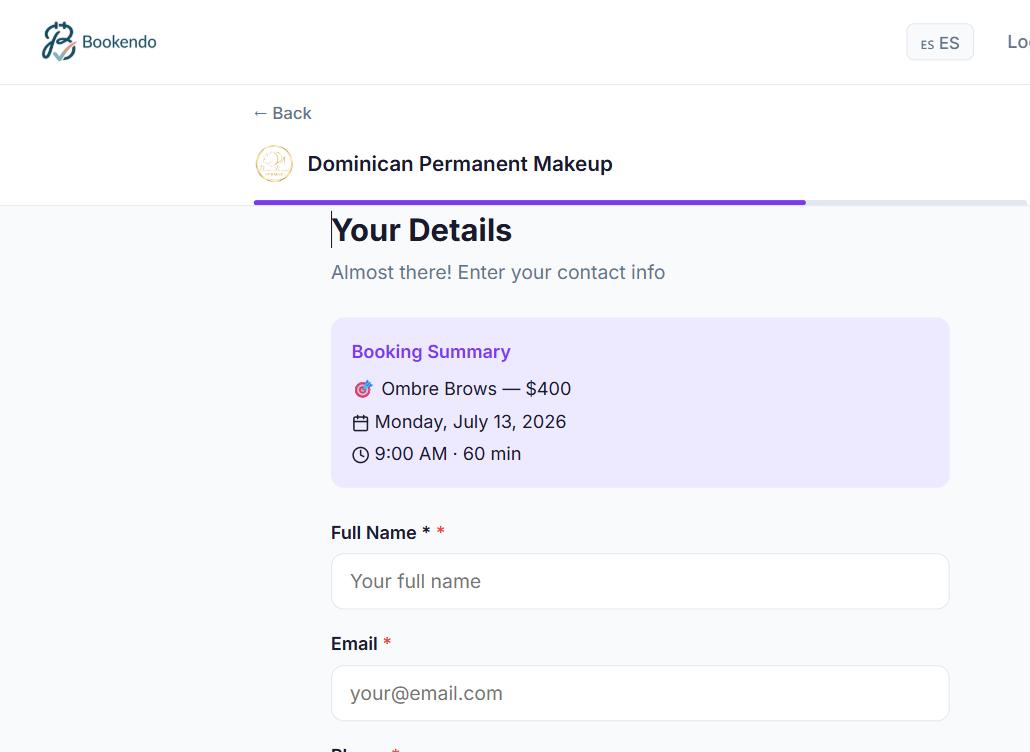
Task: Click the Full Name field label
Action: pos(388,532)
